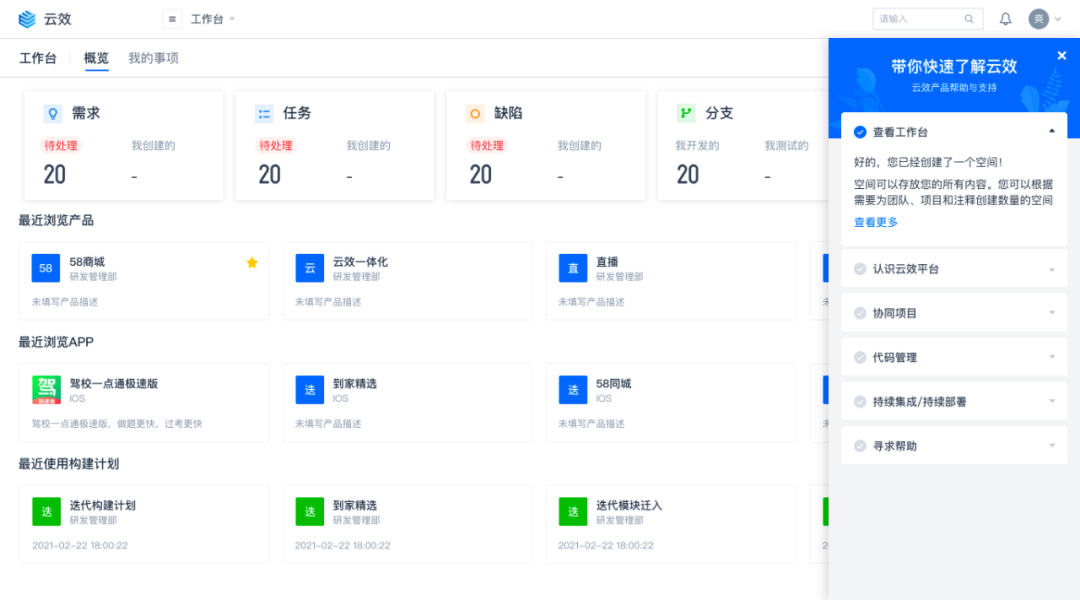Click the 58 icon of 58商城
The image size is (1080, 600).
pos(45,268)
